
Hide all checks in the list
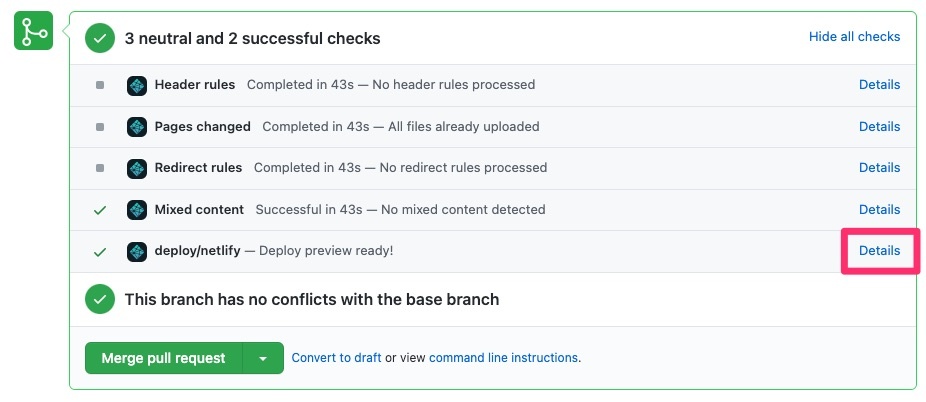click(855, 37)
